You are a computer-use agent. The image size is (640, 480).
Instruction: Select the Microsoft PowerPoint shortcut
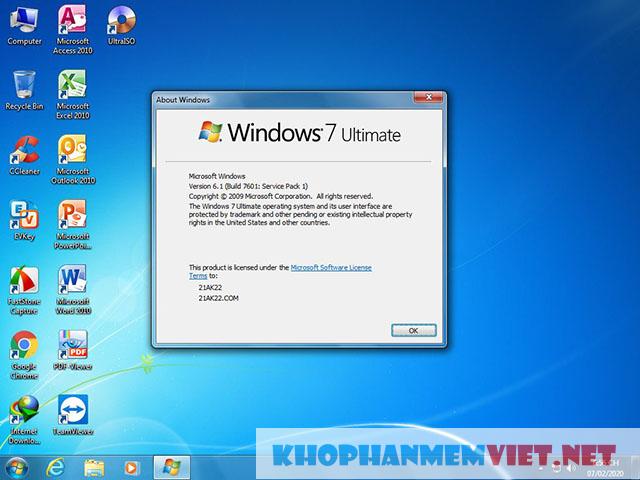[x=73, y=224]
